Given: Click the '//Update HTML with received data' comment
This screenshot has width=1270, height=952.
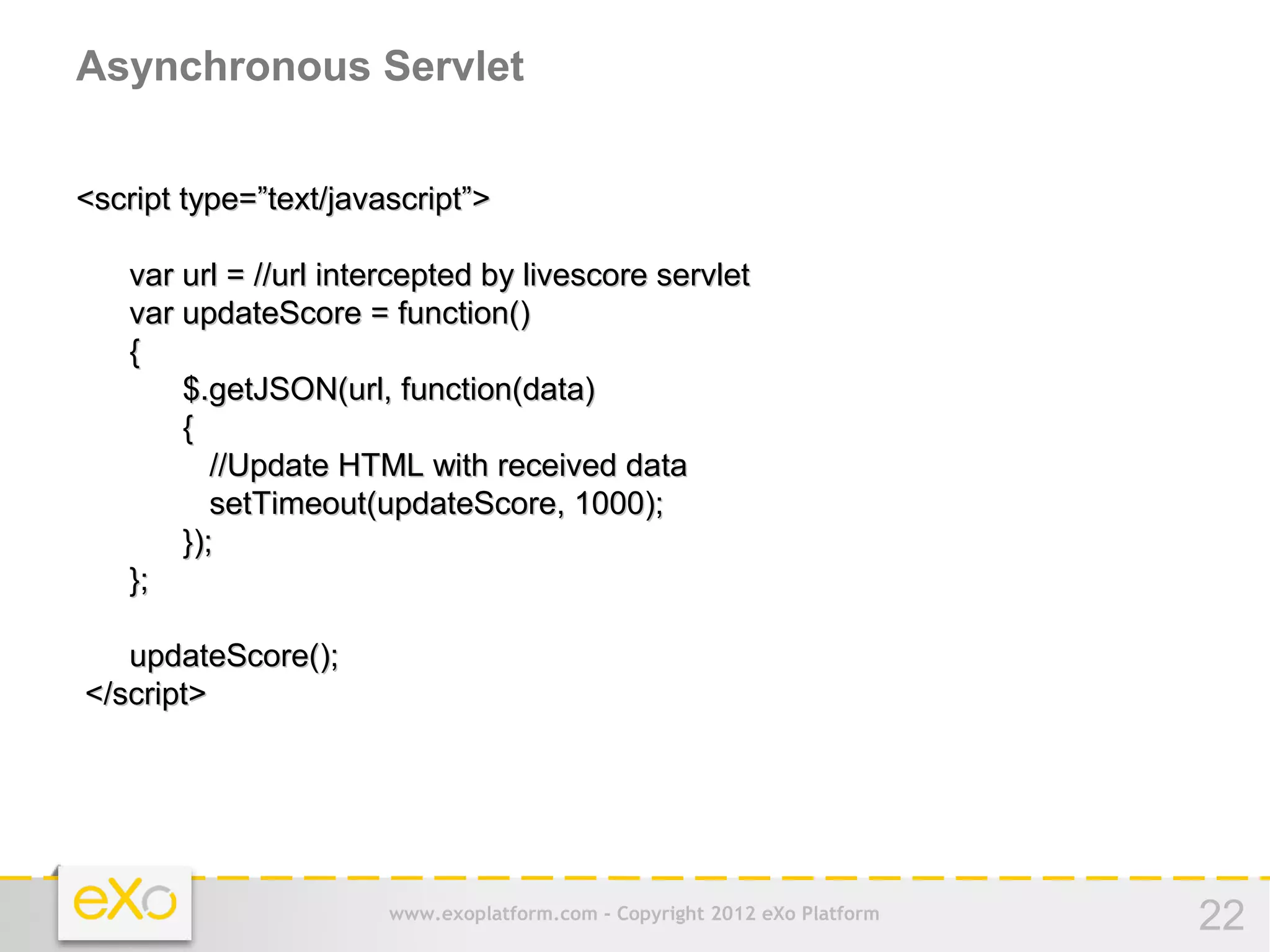Looking at the screenshot, I should (448, 465).
